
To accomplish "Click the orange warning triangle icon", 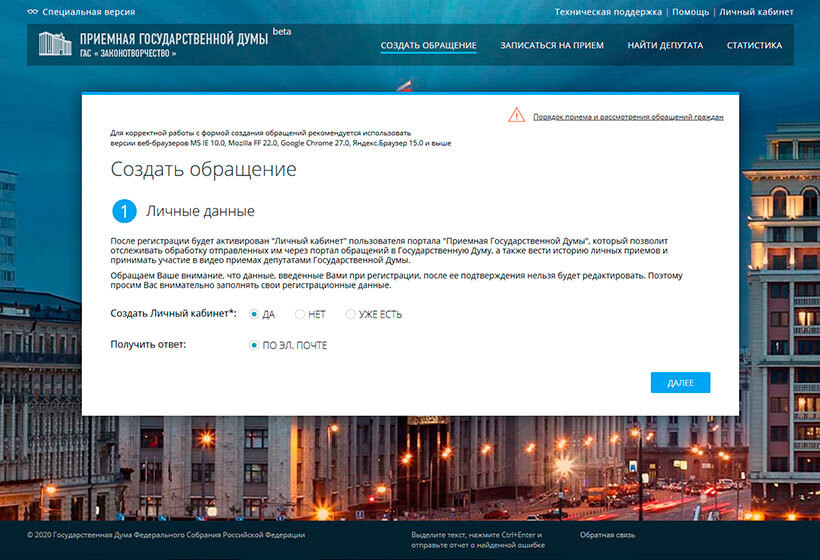I will click(x=516, y=115).
